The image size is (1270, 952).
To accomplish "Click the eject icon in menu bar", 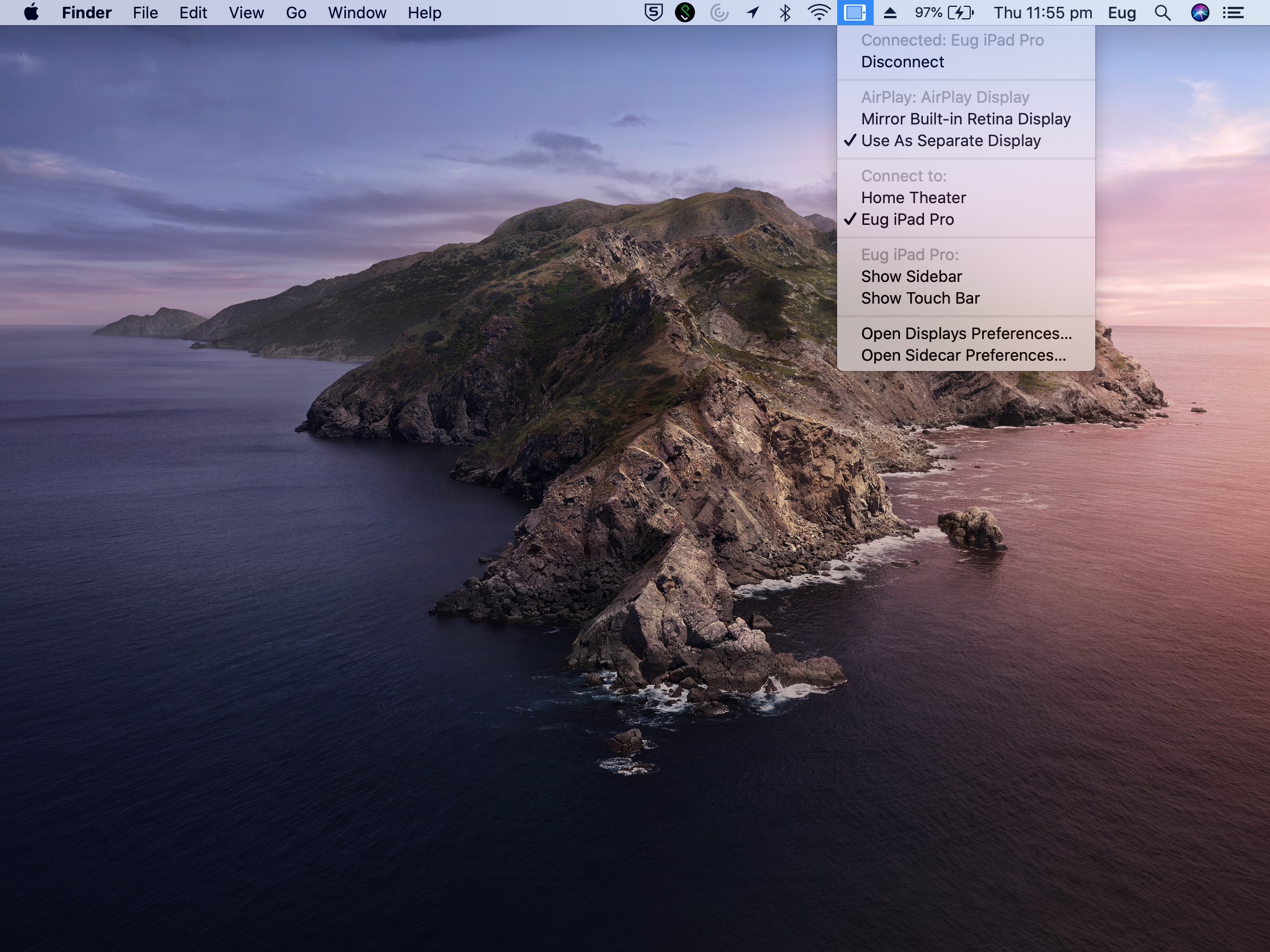I will [x=890, y=13].
